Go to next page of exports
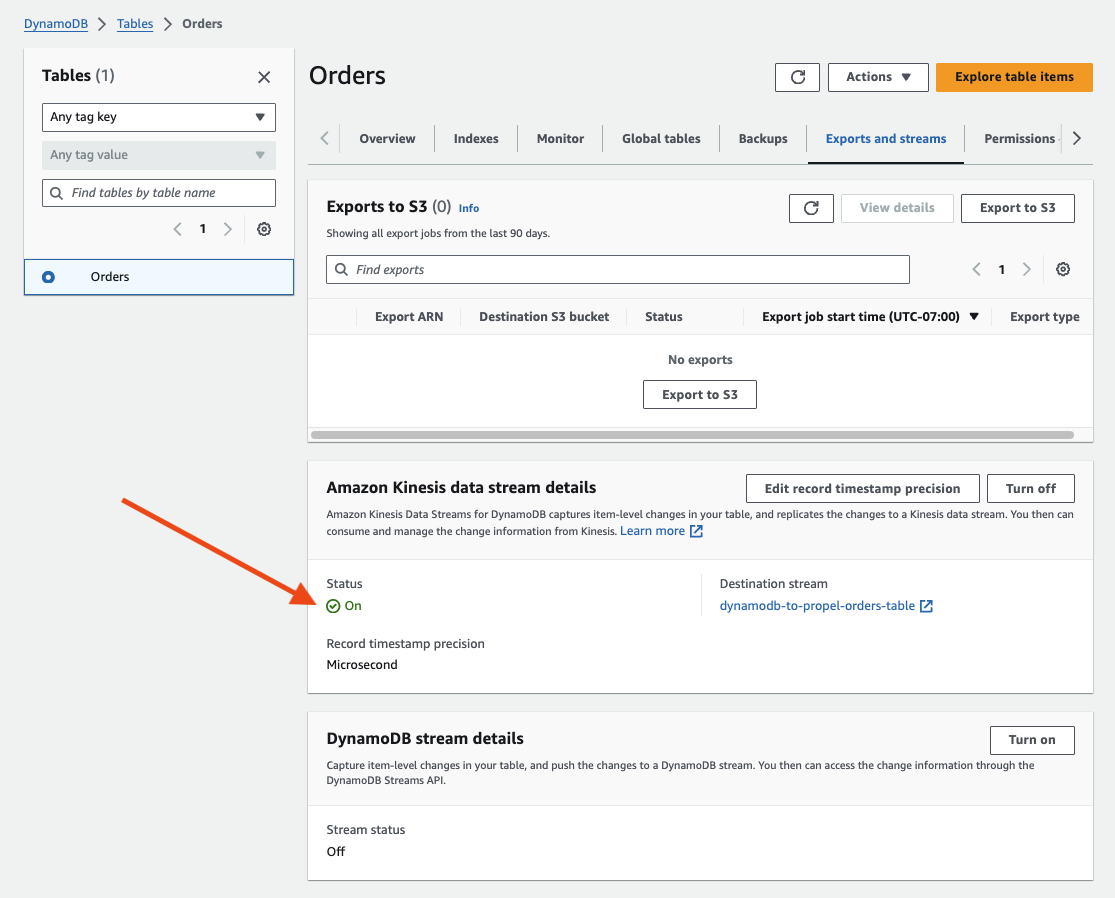The image size is (1115, 898). 1026,269
